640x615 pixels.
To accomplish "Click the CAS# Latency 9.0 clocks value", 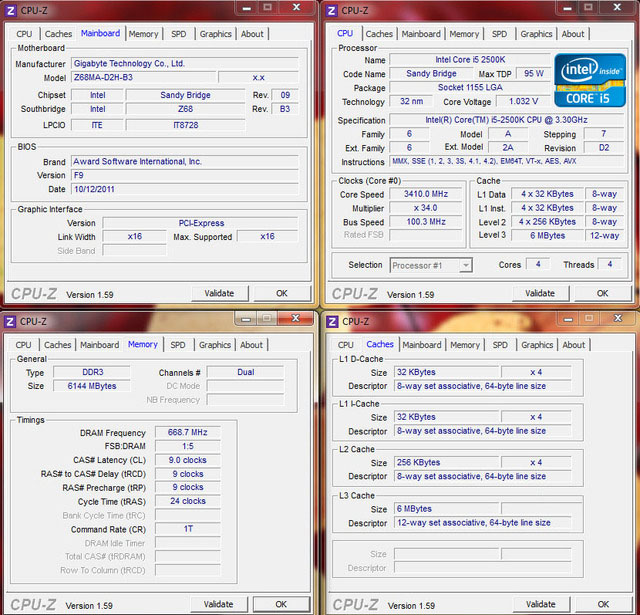I will point(188,460).
